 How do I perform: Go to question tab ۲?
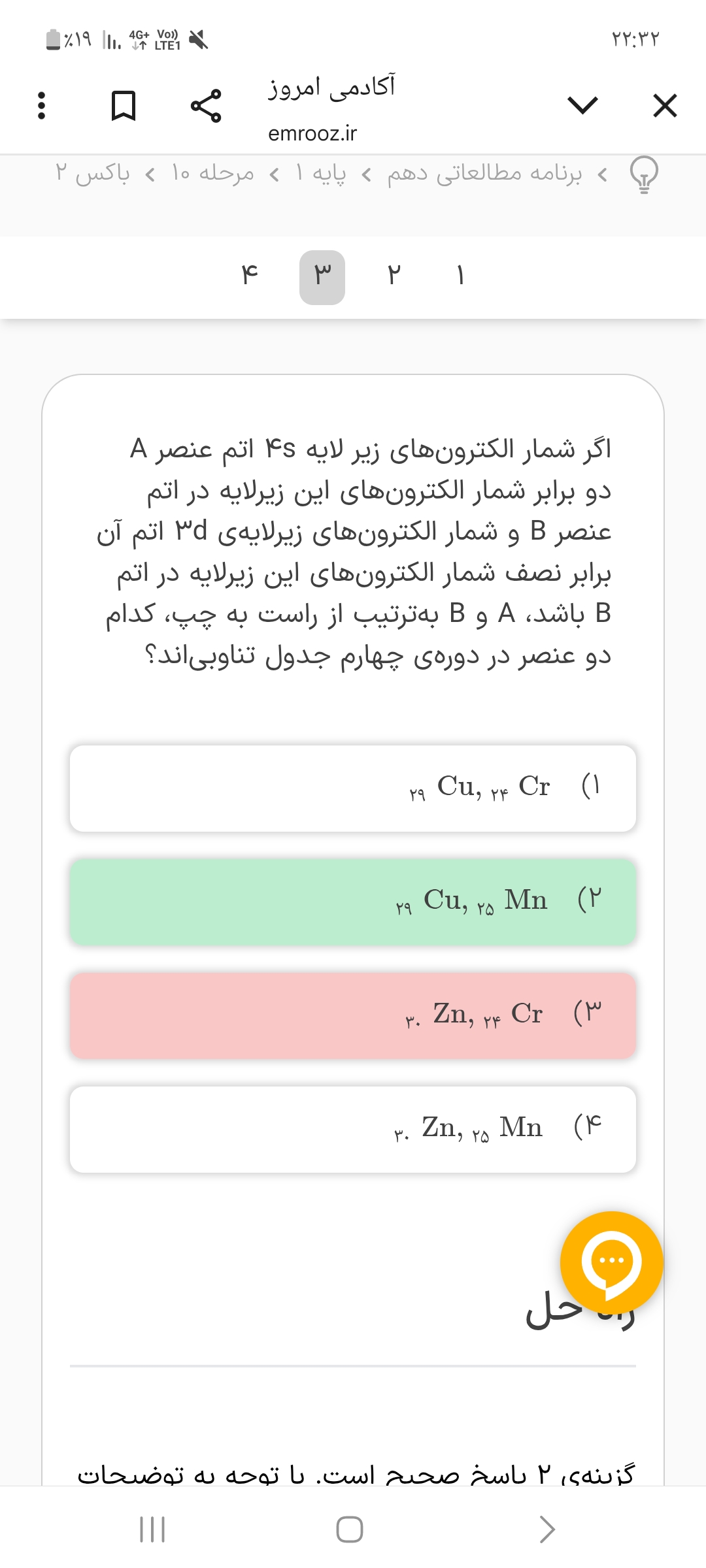click(x=393, y=276)
